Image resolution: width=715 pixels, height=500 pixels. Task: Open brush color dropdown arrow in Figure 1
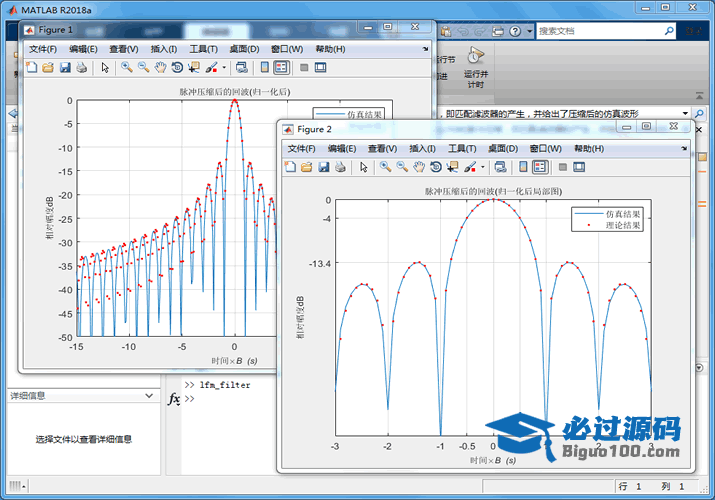click(x=224, y=67)
